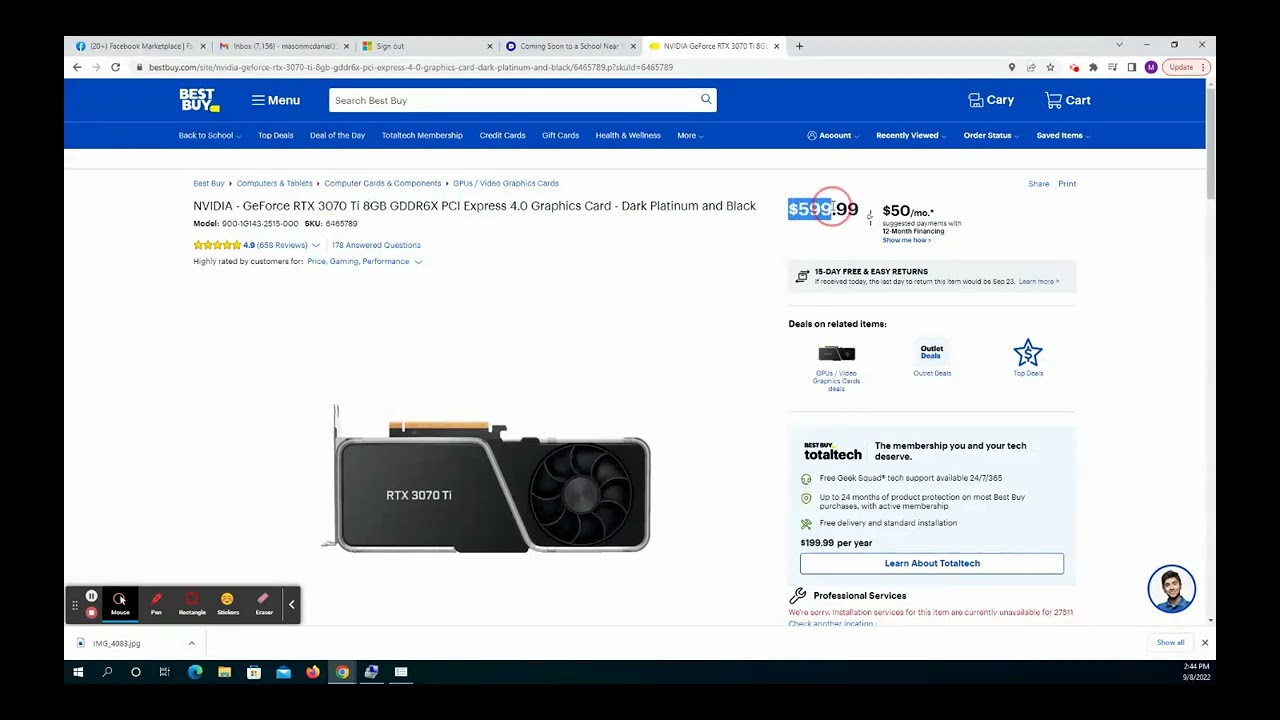1280x720 pixels.
Task: Click the Chrome Update button
Action: tap(1187, 67)
